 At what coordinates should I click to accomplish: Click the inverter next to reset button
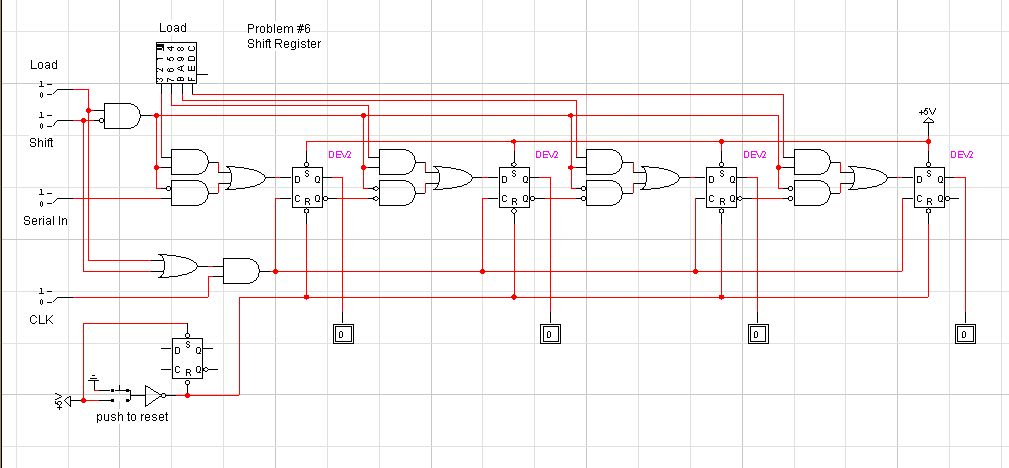(x=155, y=394)
